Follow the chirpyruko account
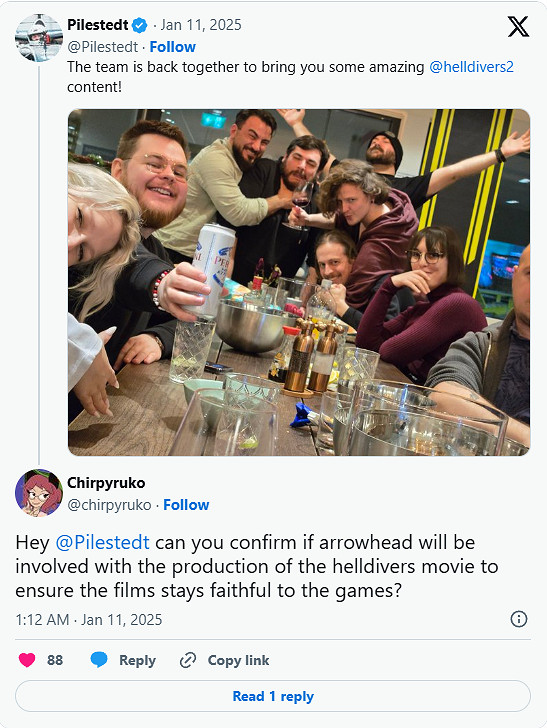Image resolution: width=547 pixels, height=728 pixels. click(186, 505)
